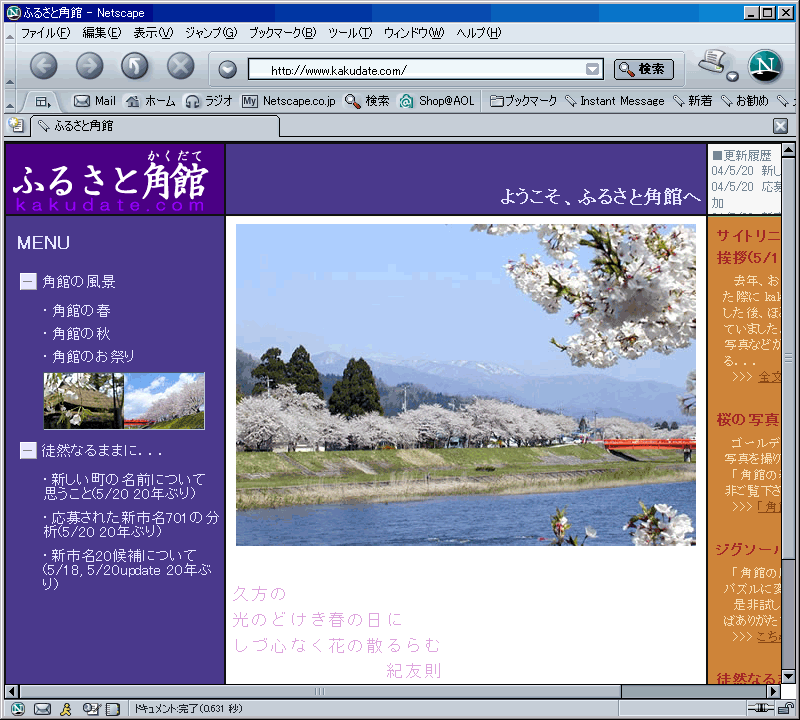The height and width of the screenshot is (720, 800).
Task: Open Shop@AOL from the personal toolbar
Action: [437, 101]
